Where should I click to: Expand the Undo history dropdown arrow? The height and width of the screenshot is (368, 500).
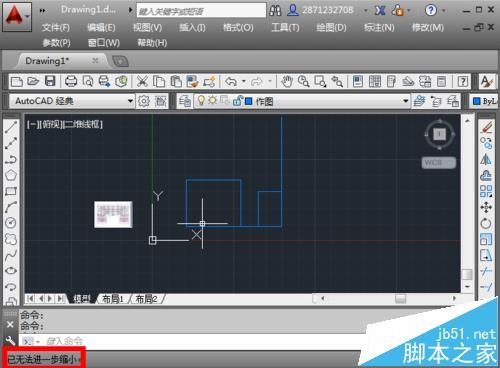[x=244, y=81]
